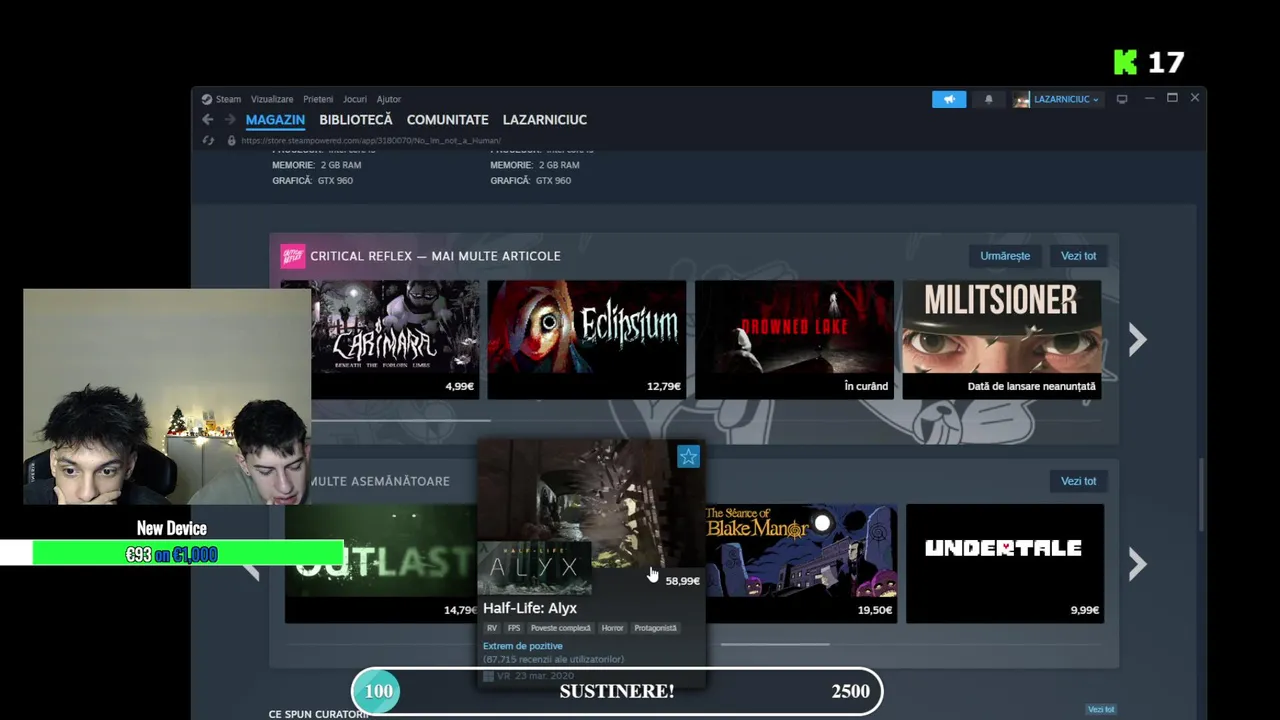Click the similar games carousel scroll bar

(775, 644)
